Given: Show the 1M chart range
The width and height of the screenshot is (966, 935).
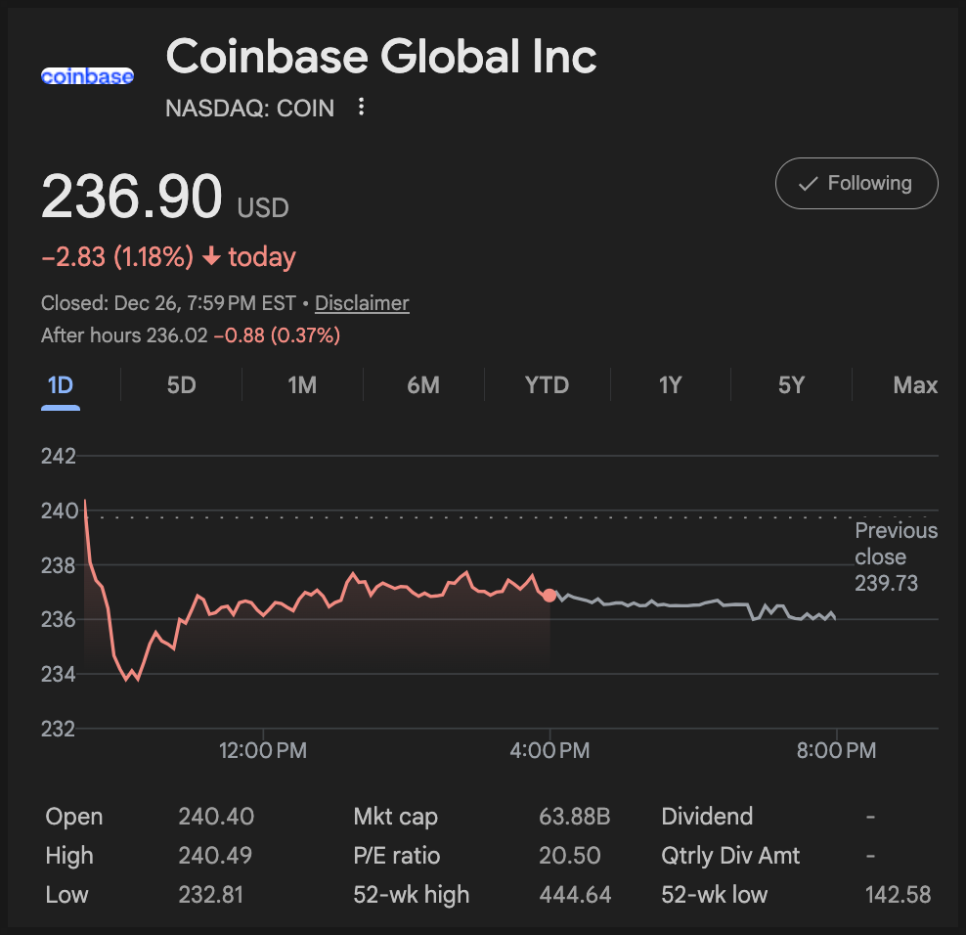Looking at the screenshot, I should [302, 385].
